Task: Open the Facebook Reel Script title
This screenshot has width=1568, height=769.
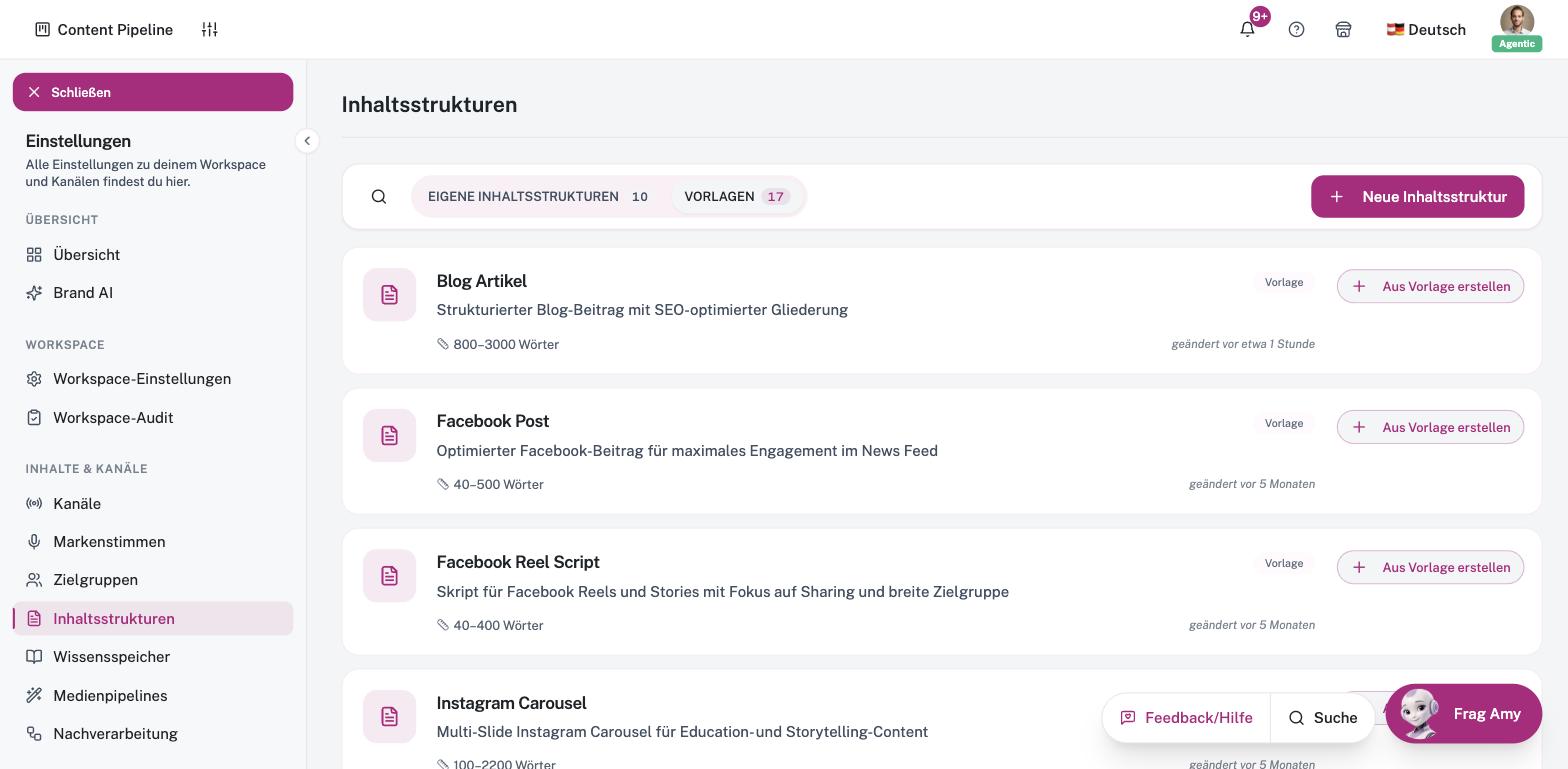Action: tap(518, 563)
